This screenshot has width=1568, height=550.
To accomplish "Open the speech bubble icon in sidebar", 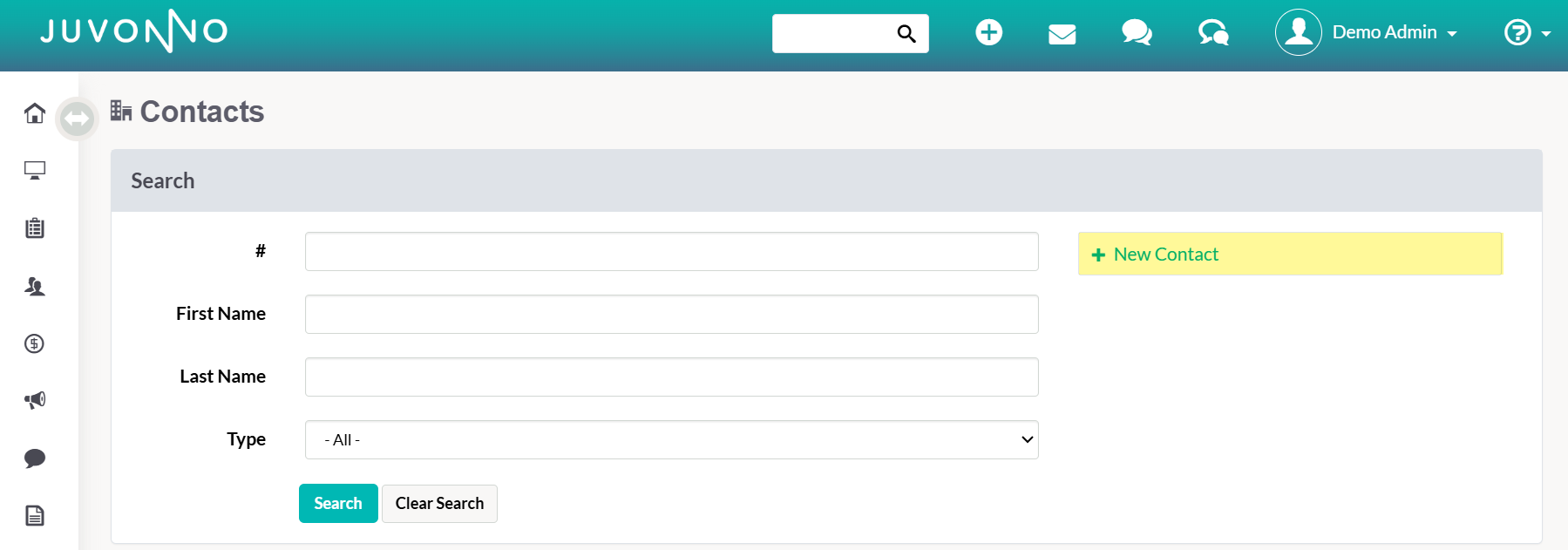I will (x=35, y=458).
